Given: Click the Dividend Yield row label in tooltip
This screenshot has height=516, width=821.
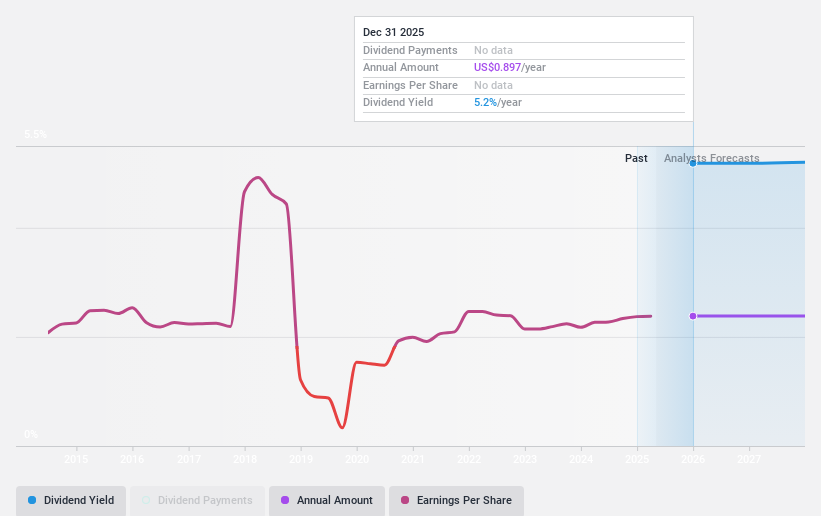Looking at the screenshot, I should (x=398, y=103).
